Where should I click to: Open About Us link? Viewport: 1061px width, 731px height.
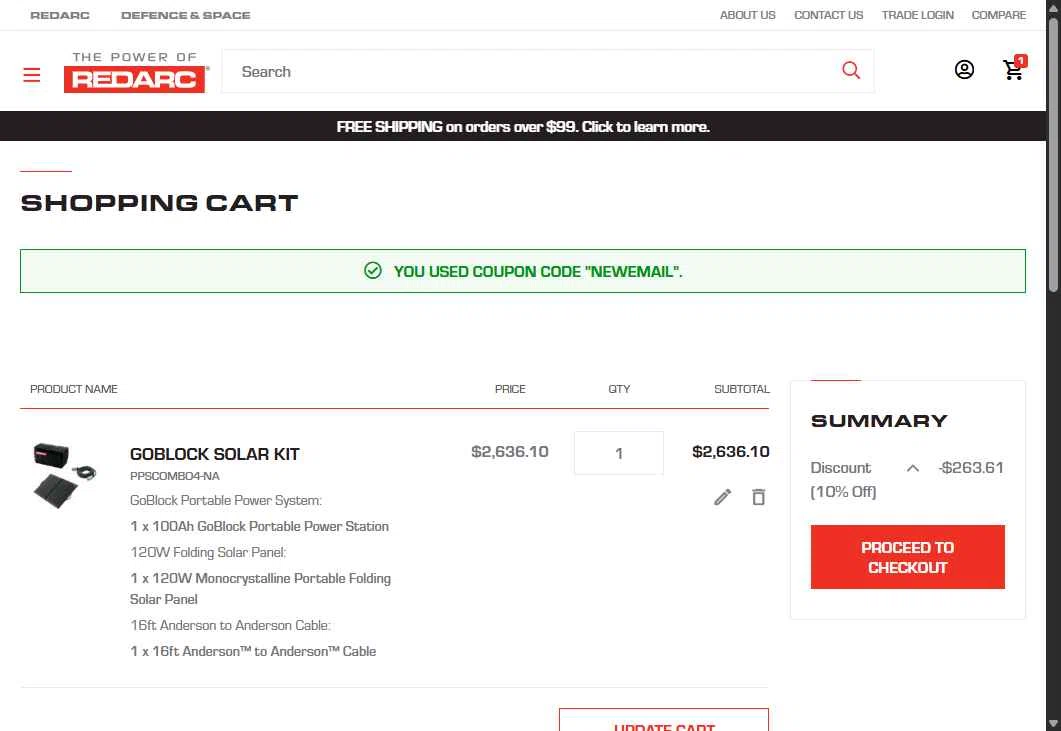747,15
